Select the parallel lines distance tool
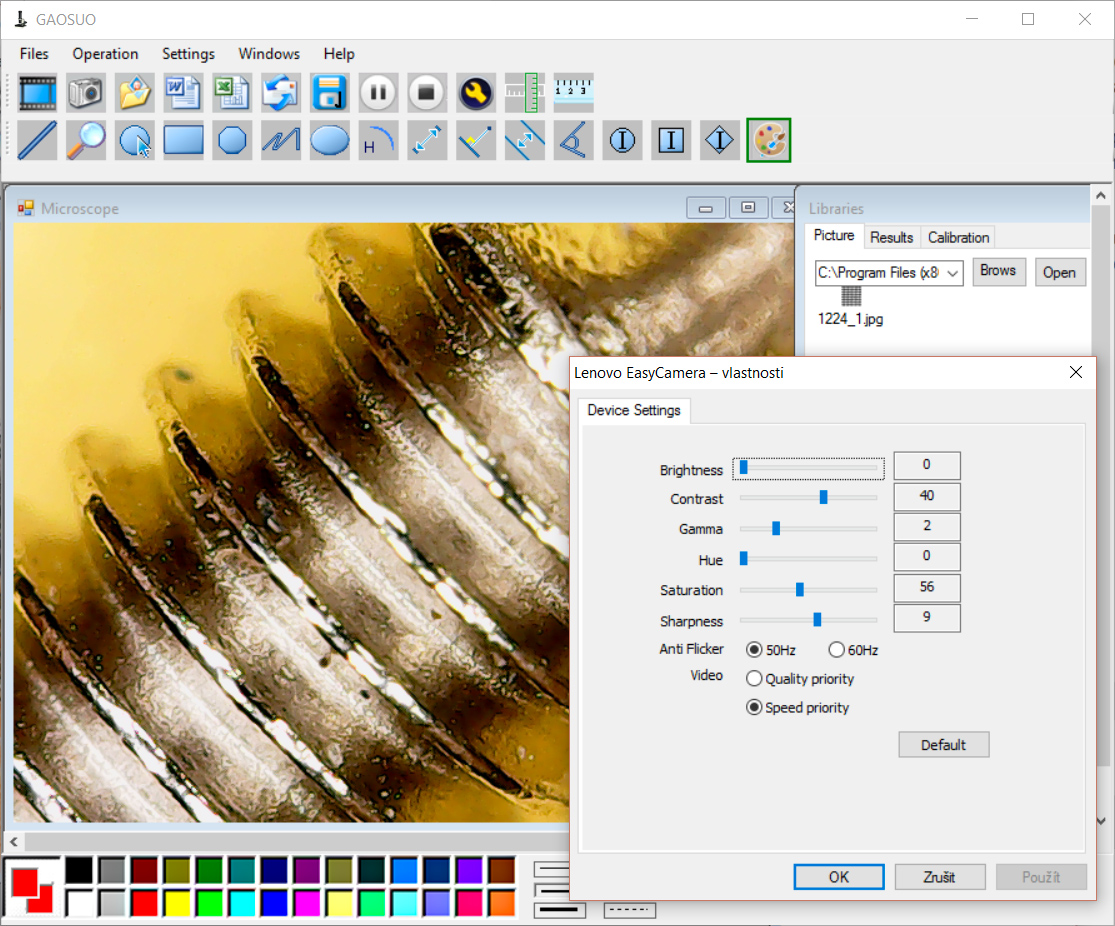Screen dimensions: 1115x926 click(524, 140)
